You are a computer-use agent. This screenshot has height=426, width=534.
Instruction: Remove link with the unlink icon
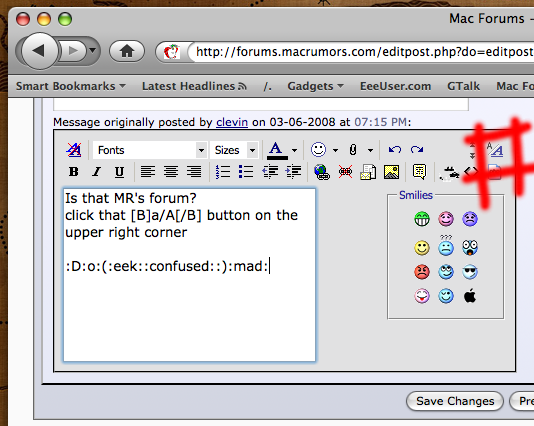[345, 172]
